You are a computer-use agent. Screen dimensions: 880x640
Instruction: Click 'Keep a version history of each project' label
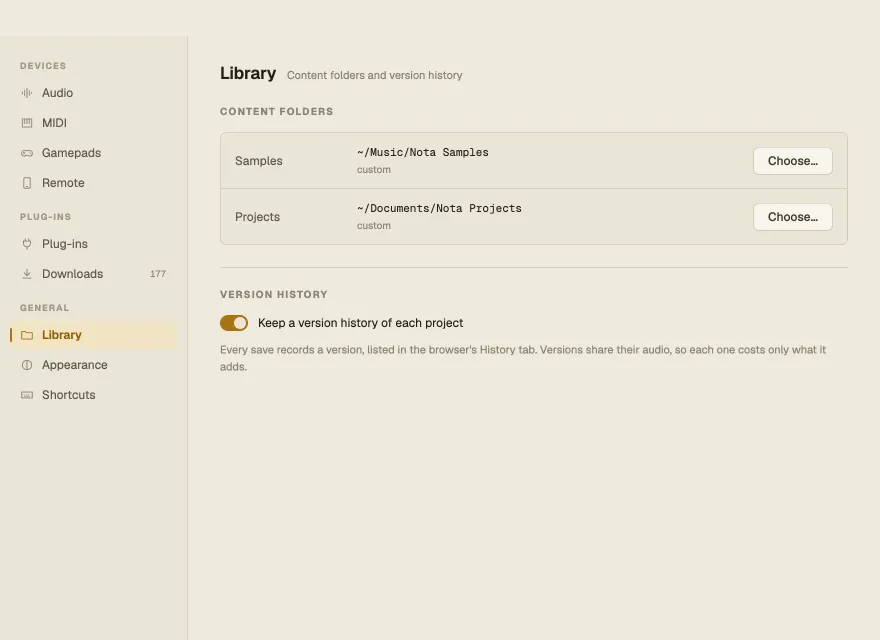click(x=360, y=323)
